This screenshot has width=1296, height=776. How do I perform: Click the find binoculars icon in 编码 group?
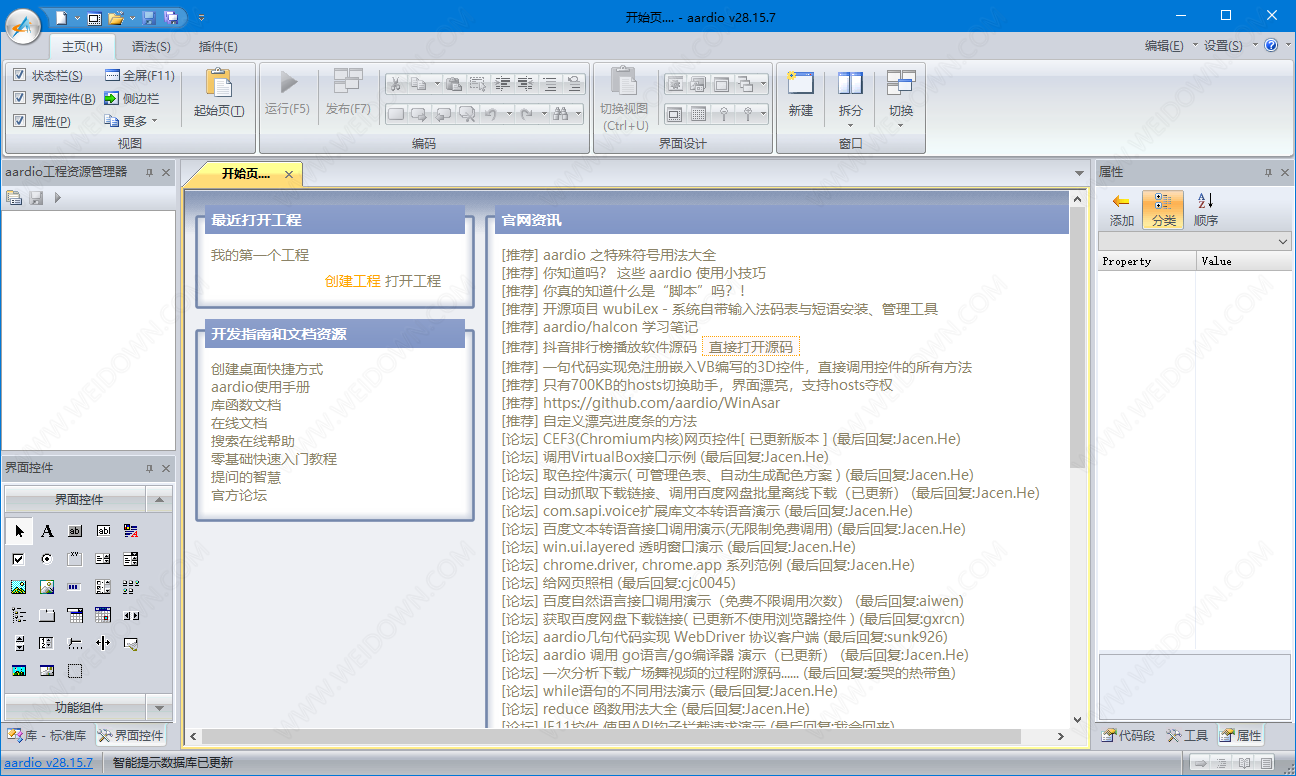[561, 114]
